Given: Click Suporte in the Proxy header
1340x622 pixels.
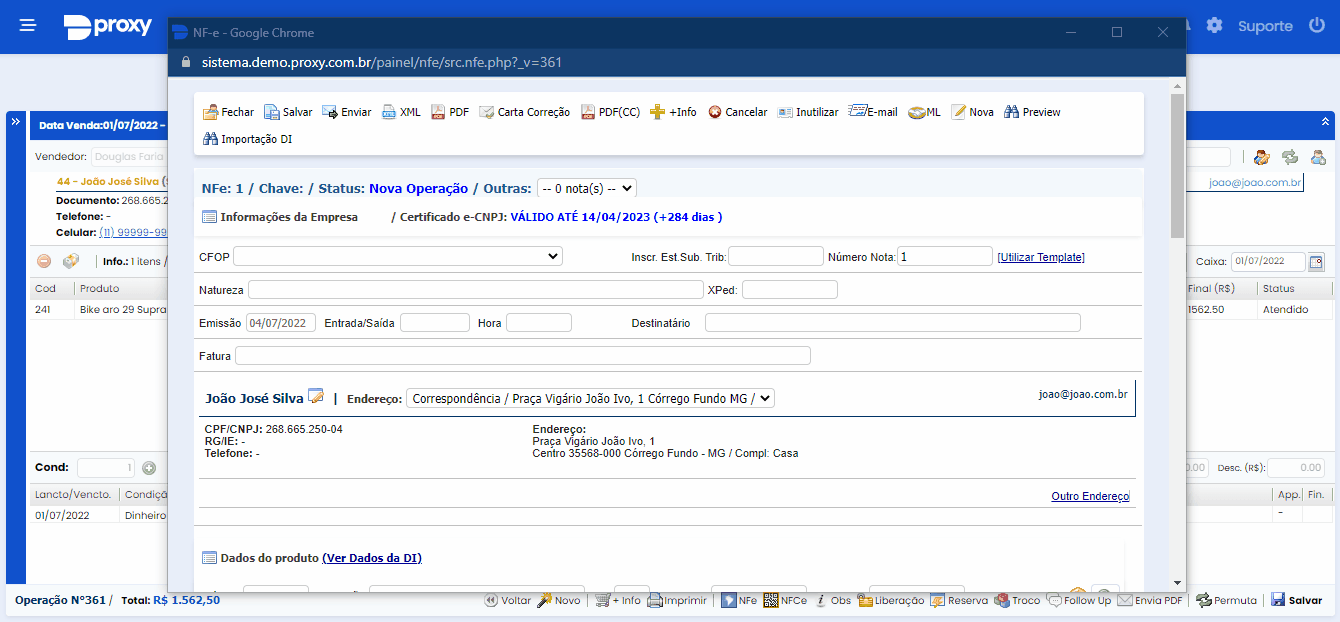Looking at the screenshot, I should (1265, 26).
